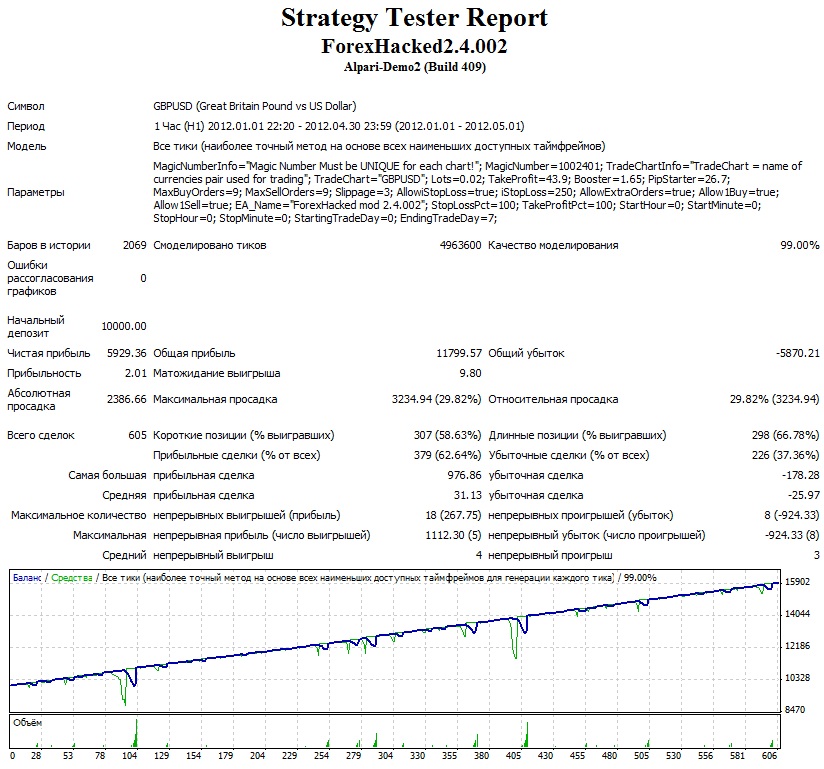Select gross profit value 11799.57
The height and width of the screenshot is (769, 824).
pyautogui.click(x=459, y=354)
